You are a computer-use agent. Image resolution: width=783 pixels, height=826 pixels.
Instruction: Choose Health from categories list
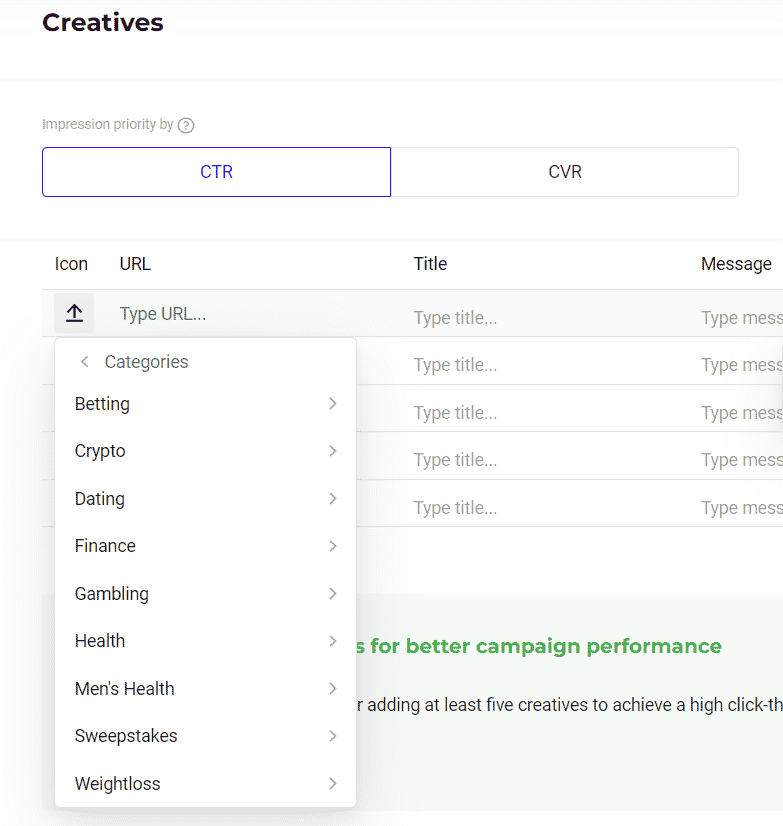pyautogui.click(x=100, y=641)
